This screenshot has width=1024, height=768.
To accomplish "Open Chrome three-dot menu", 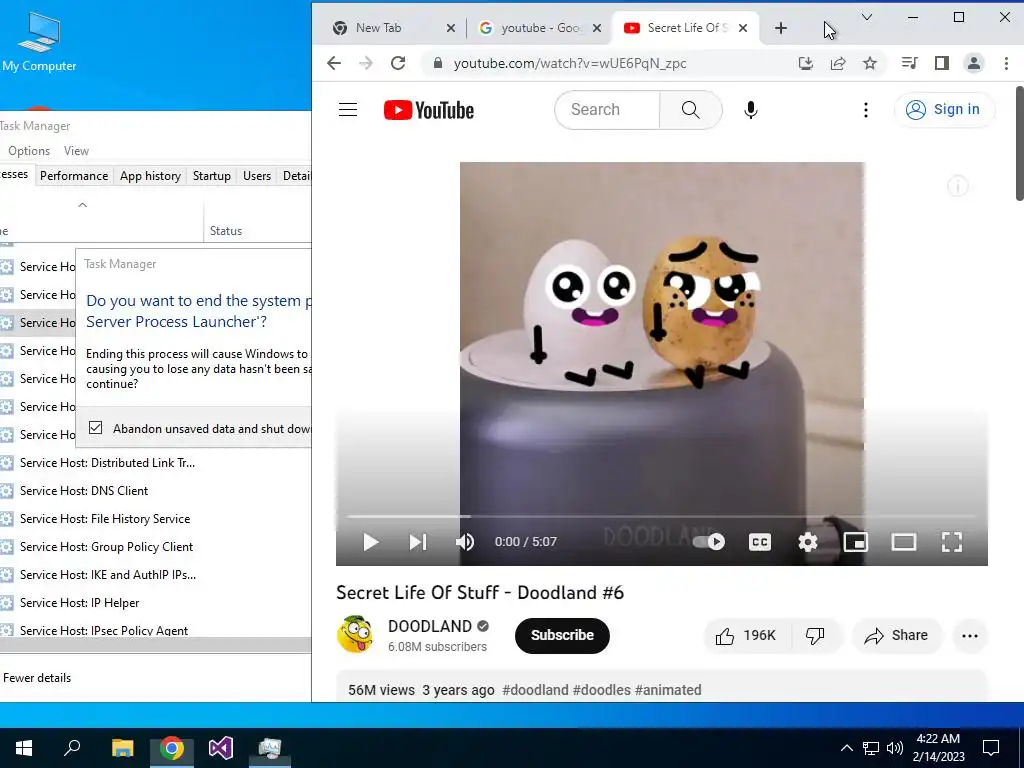I will 1006,63.
